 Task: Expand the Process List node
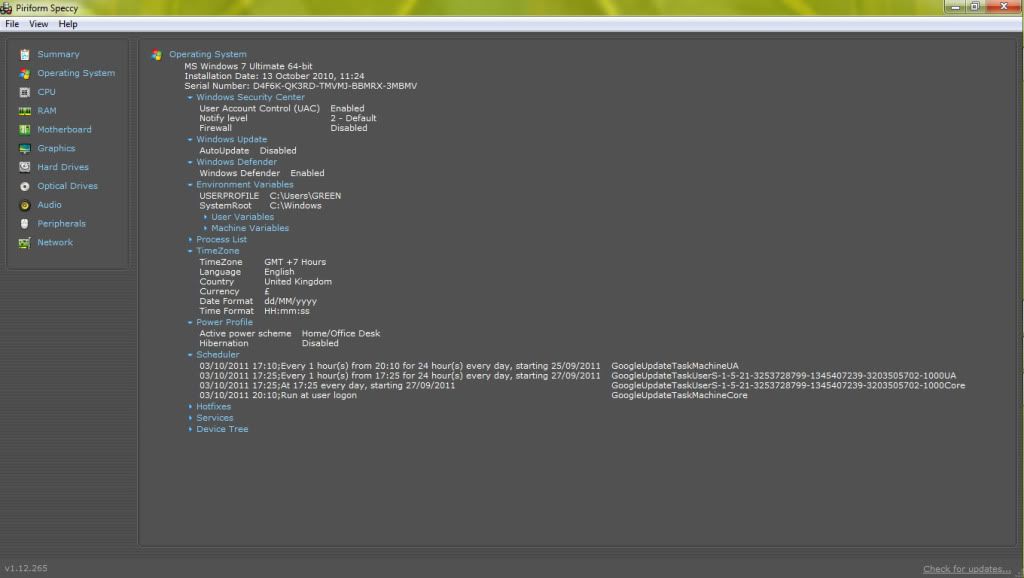pos(190,240)
